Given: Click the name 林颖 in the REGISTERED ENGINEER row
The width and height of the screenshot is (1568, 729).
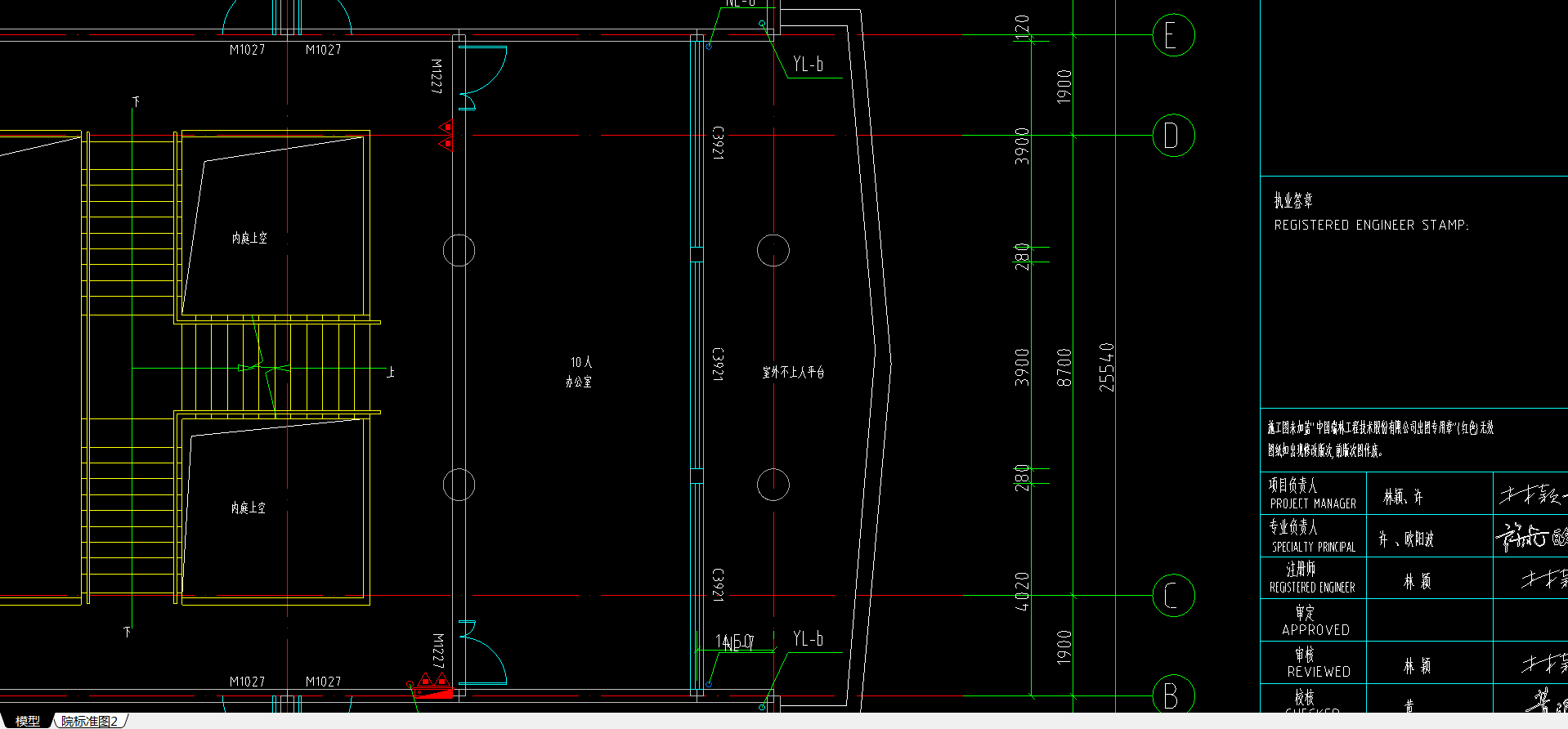Looking at the screenshot, I should pyautogui.click(x=1418, y=581).
